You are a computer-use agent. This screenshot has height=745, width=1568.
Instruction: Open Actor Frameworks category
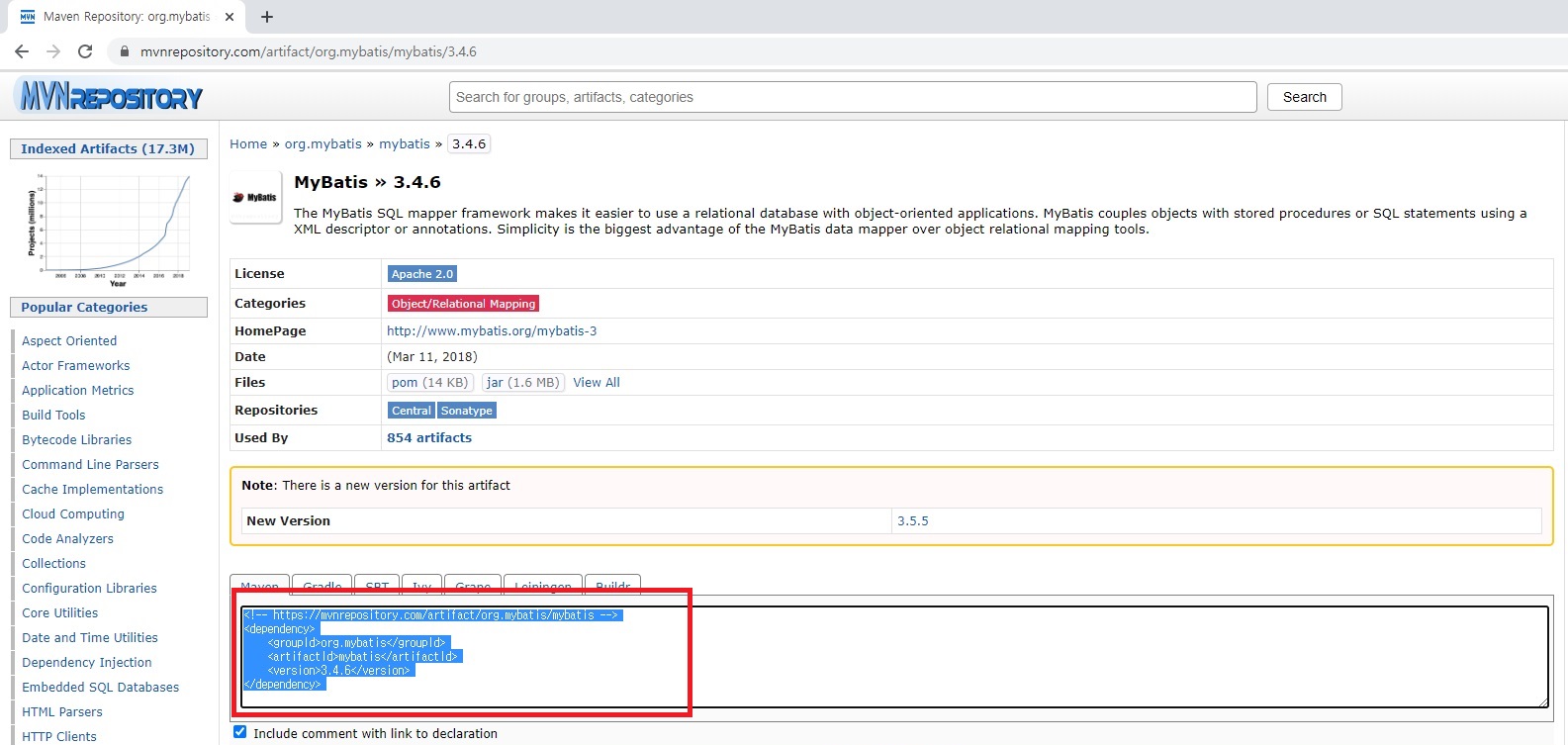[76, 366]
